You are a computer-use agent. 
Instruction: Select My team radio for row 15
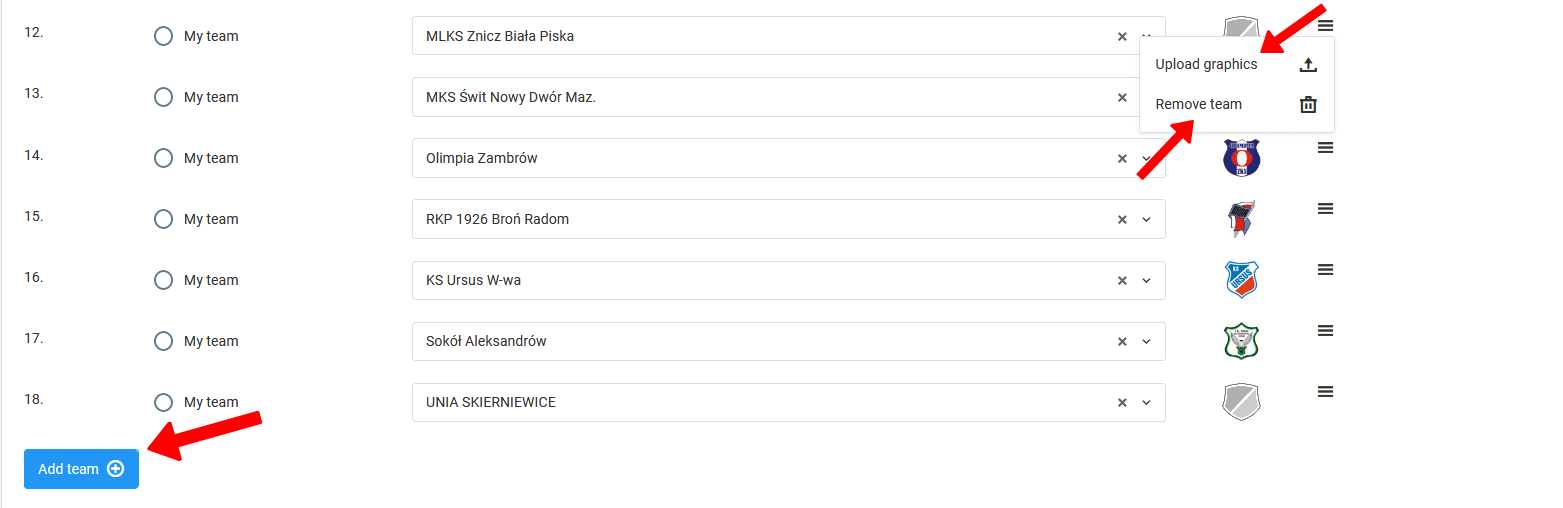pos(164,220)
